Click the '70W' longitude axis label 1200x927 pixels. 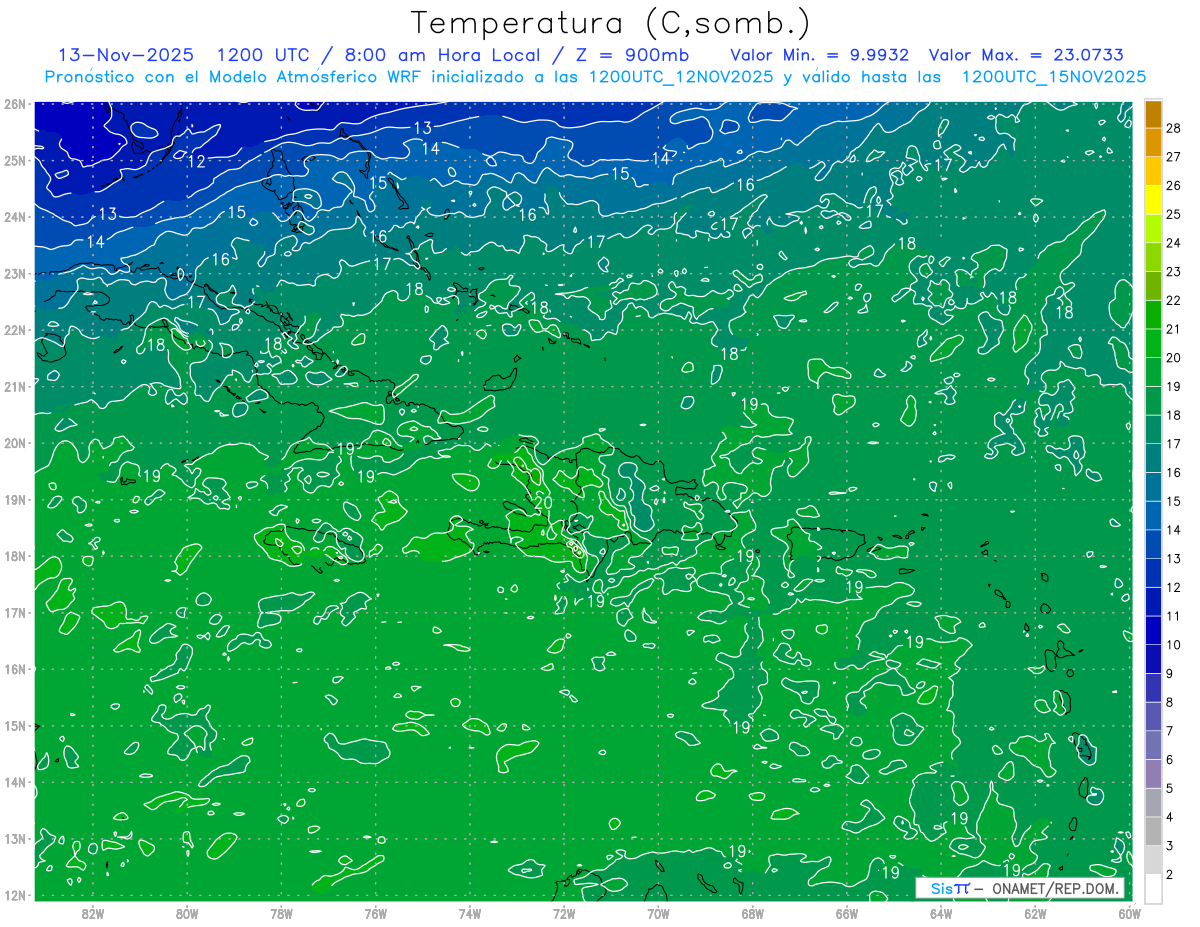658,912
